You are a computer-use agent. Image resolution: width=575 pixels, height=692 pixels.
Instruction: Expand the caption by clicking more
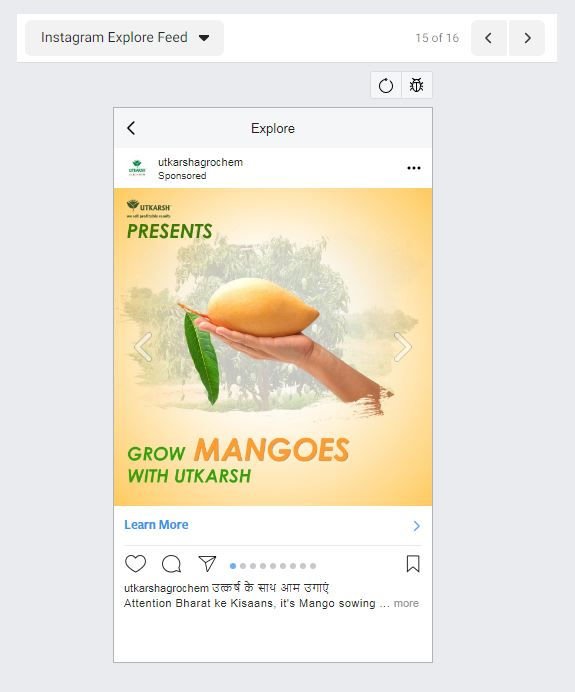(406, 603)
